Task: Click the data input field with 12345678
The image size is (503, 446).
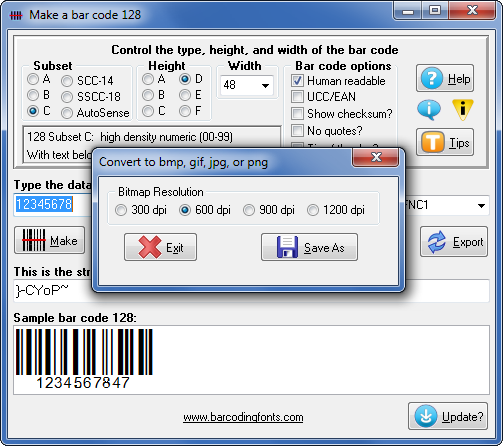Action: pos(53,204)
